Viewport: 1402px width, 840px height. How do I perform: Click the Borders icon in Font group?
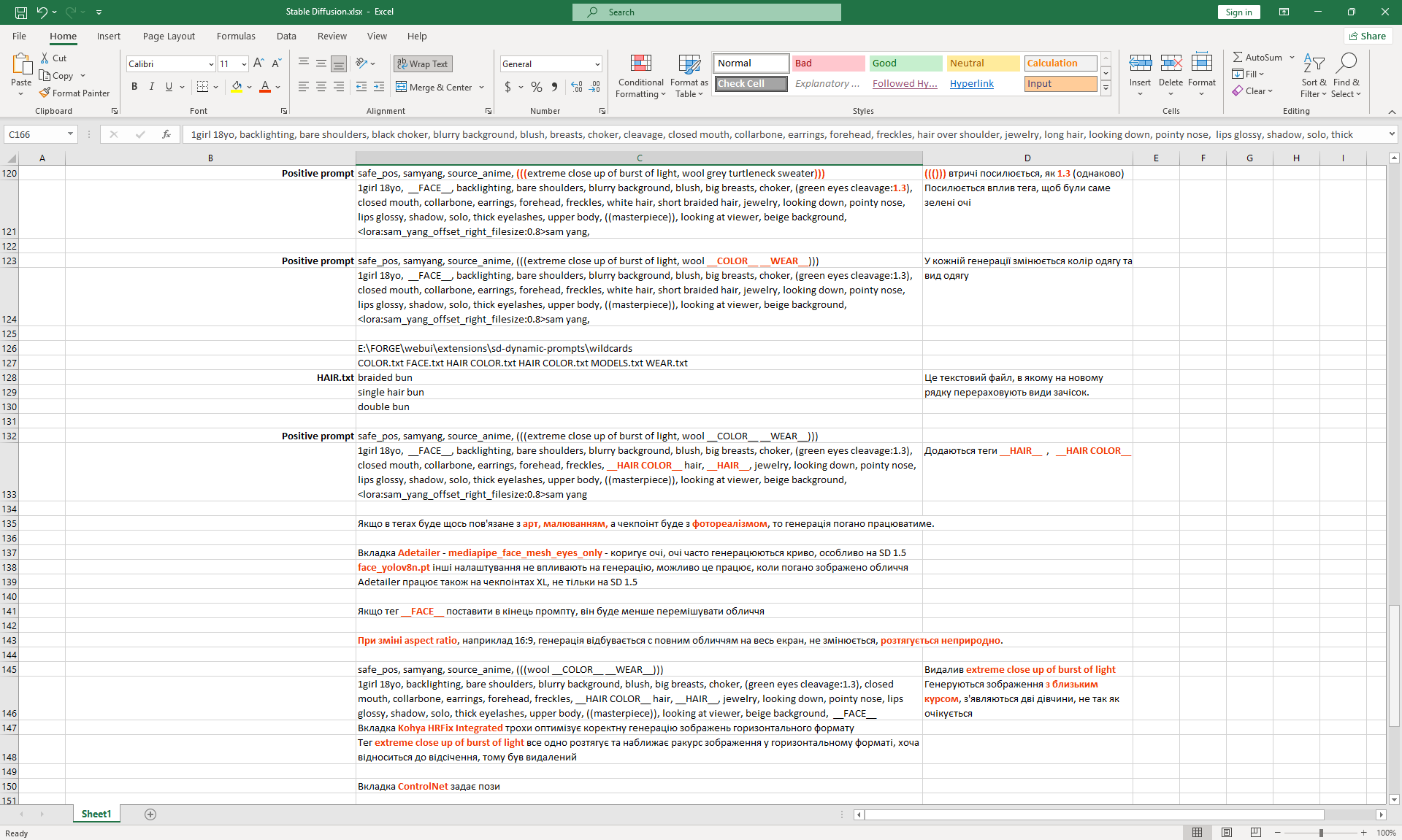203,87
